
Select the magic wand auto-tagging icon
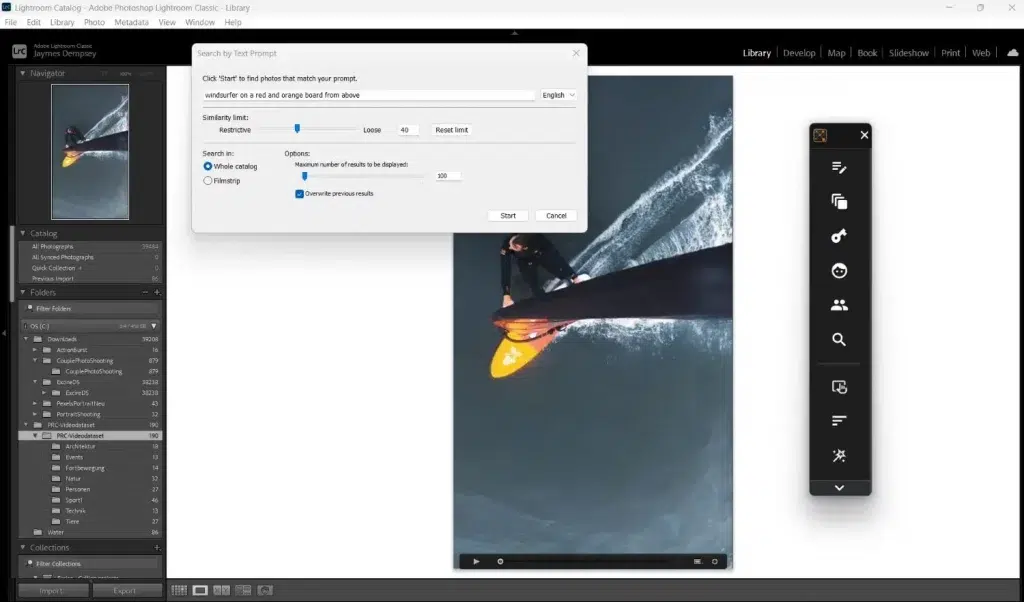pyautogui.click(x=838, y=454)
